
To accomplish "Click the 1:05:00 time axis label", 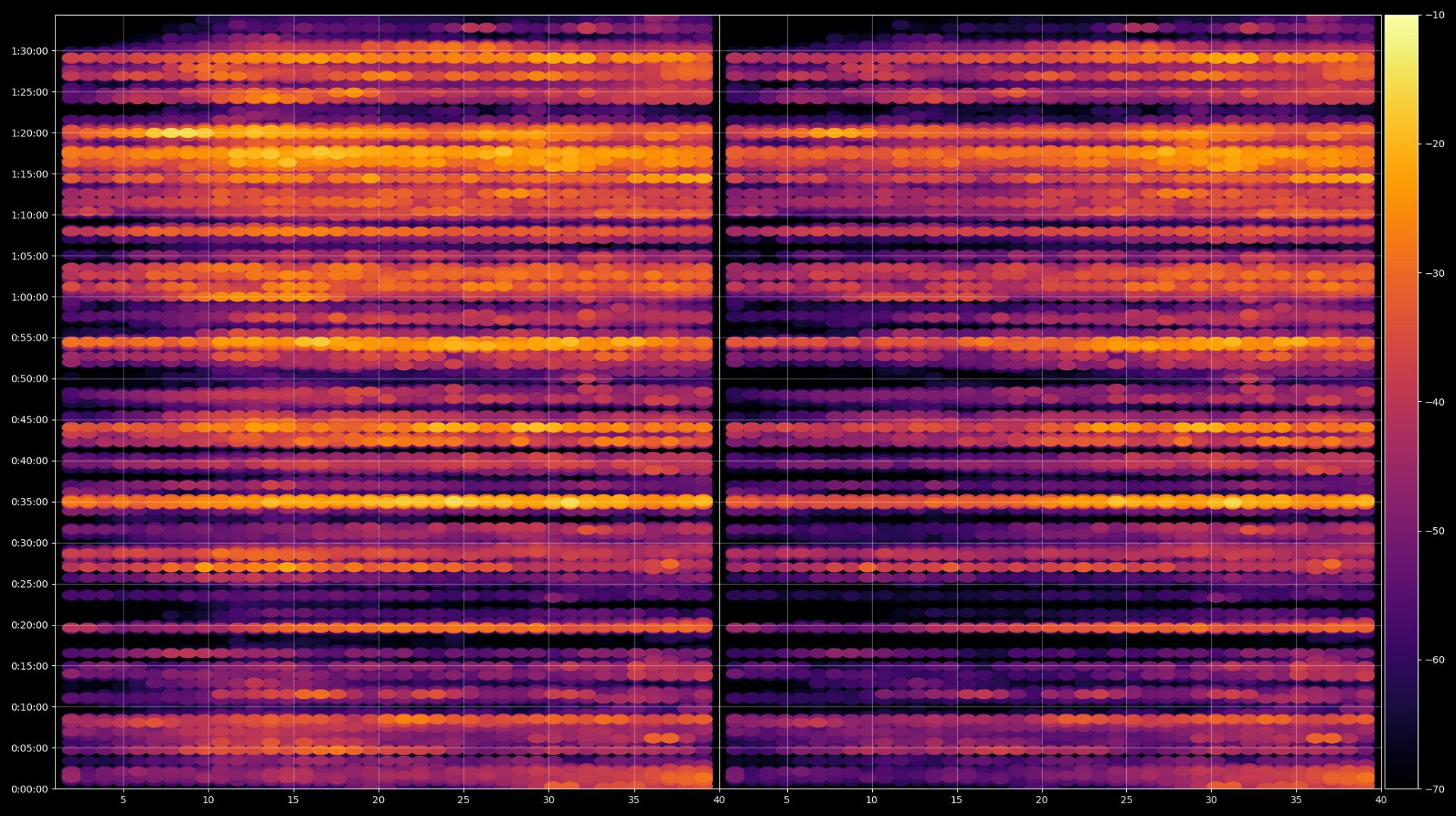I will (30, 256).
